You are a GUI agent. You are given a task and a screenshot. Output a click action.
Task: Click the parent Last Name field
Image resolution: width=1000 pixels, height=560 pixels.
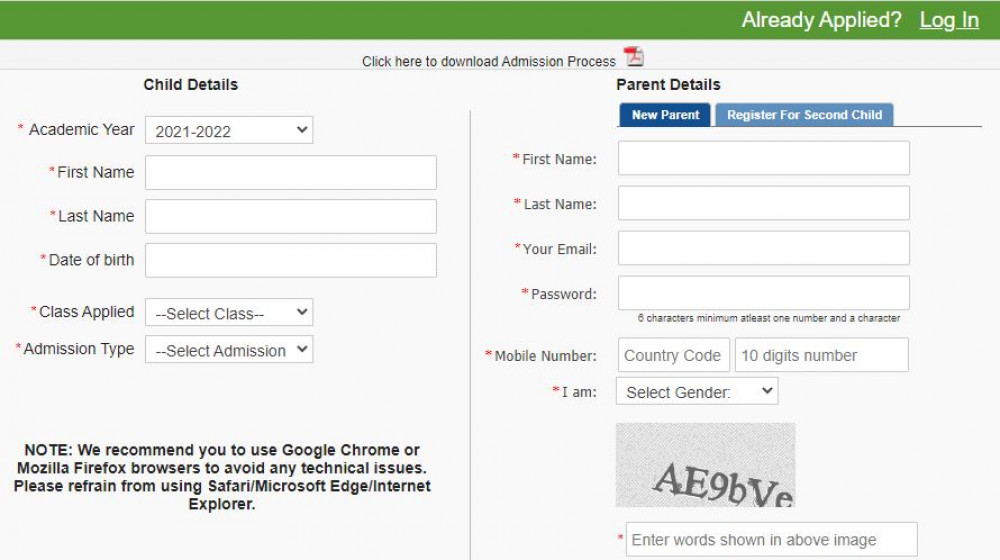click(x=764, y=203)
